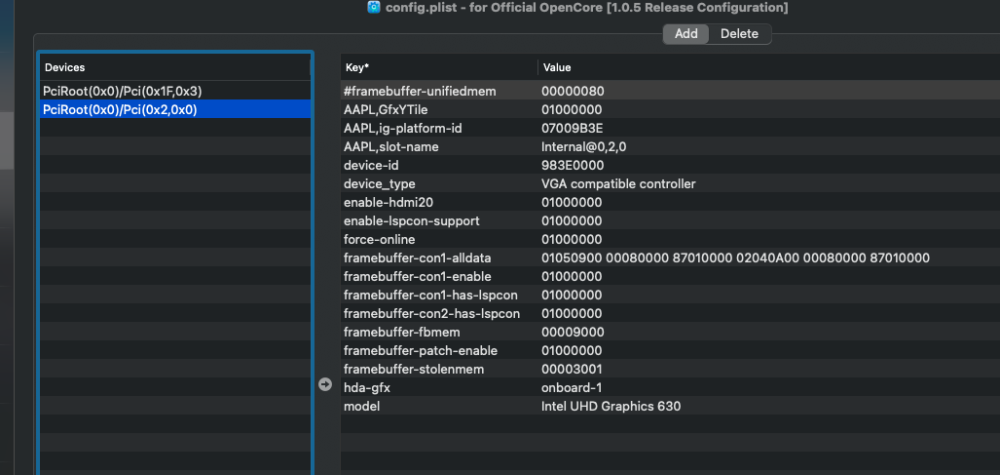Select the hda-gfx key

365,388
